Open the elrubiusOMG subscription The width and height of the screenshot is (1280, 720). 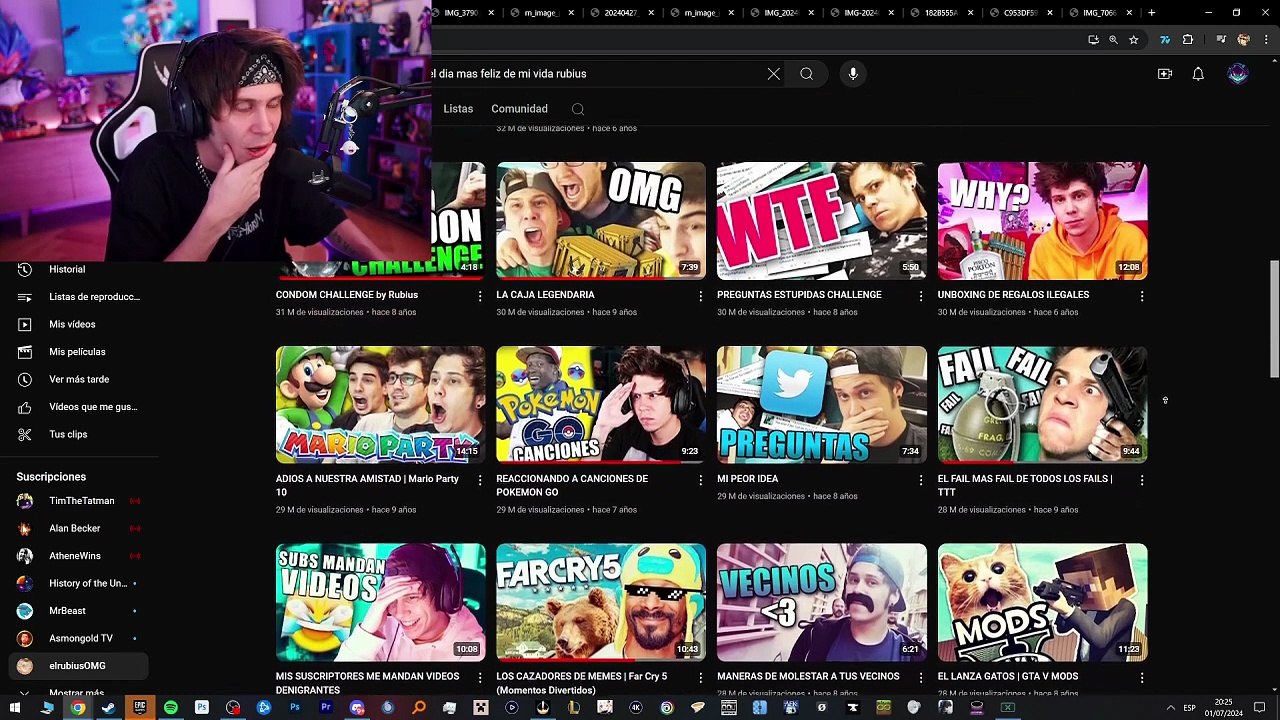coord(78,666)
